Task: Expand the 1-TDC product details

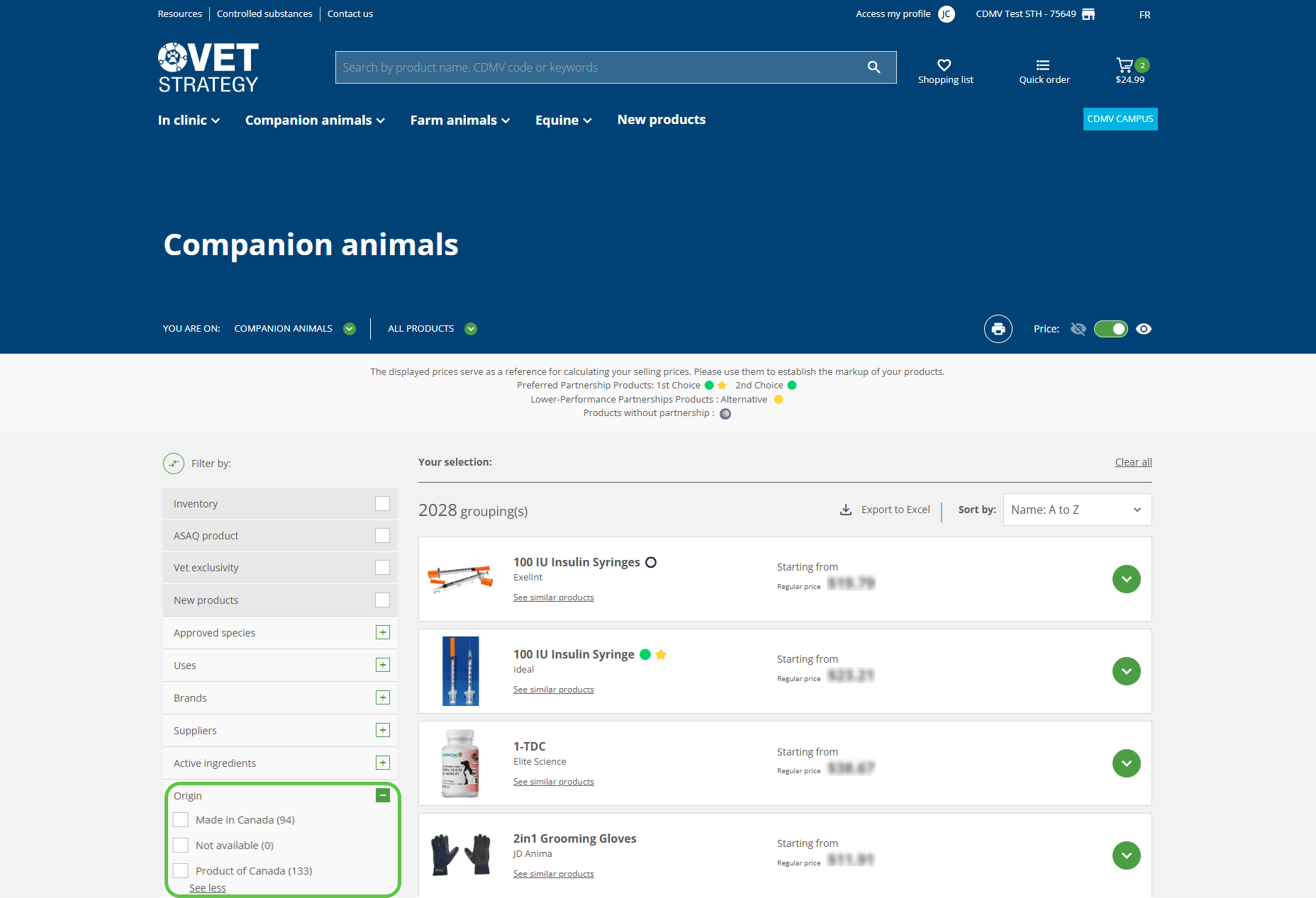Action: (1126, 764)
